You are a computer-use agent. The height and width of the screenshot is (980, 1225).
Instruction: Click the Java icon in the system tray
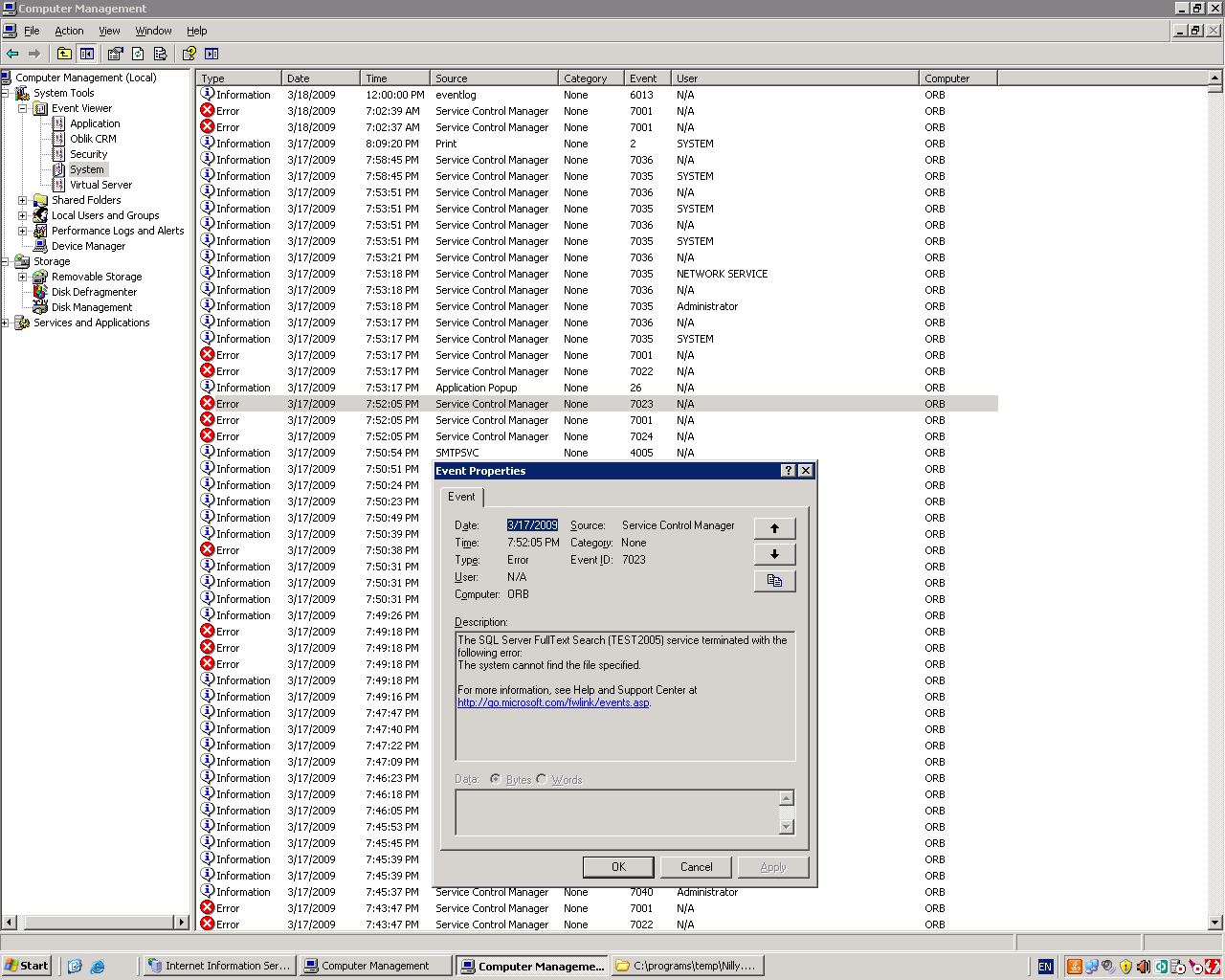pos(1075,967)
